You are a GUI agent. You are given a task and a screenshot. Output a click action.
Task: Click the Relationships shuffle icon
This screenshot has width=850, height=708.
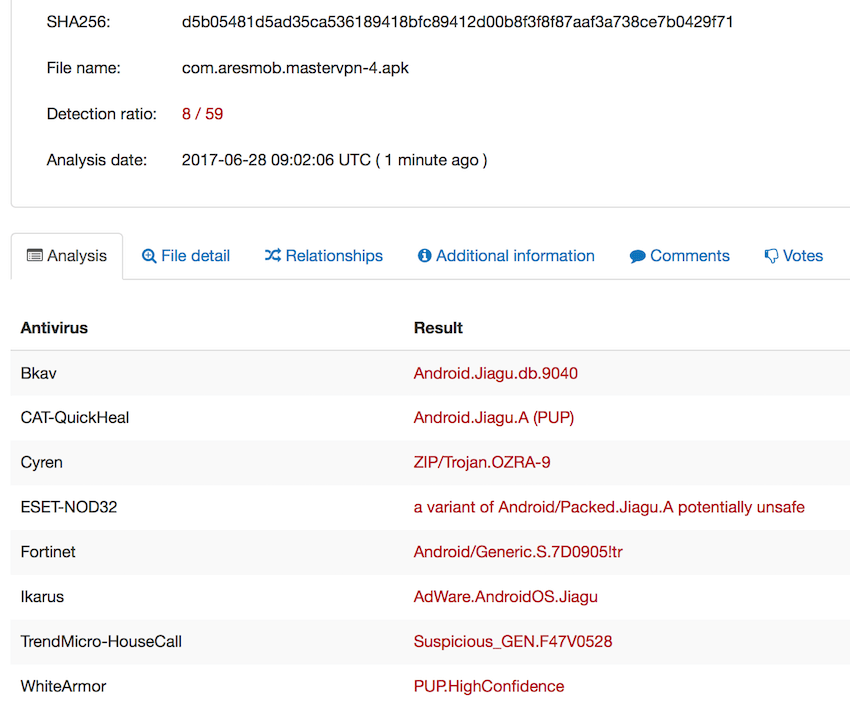(273, 255)
